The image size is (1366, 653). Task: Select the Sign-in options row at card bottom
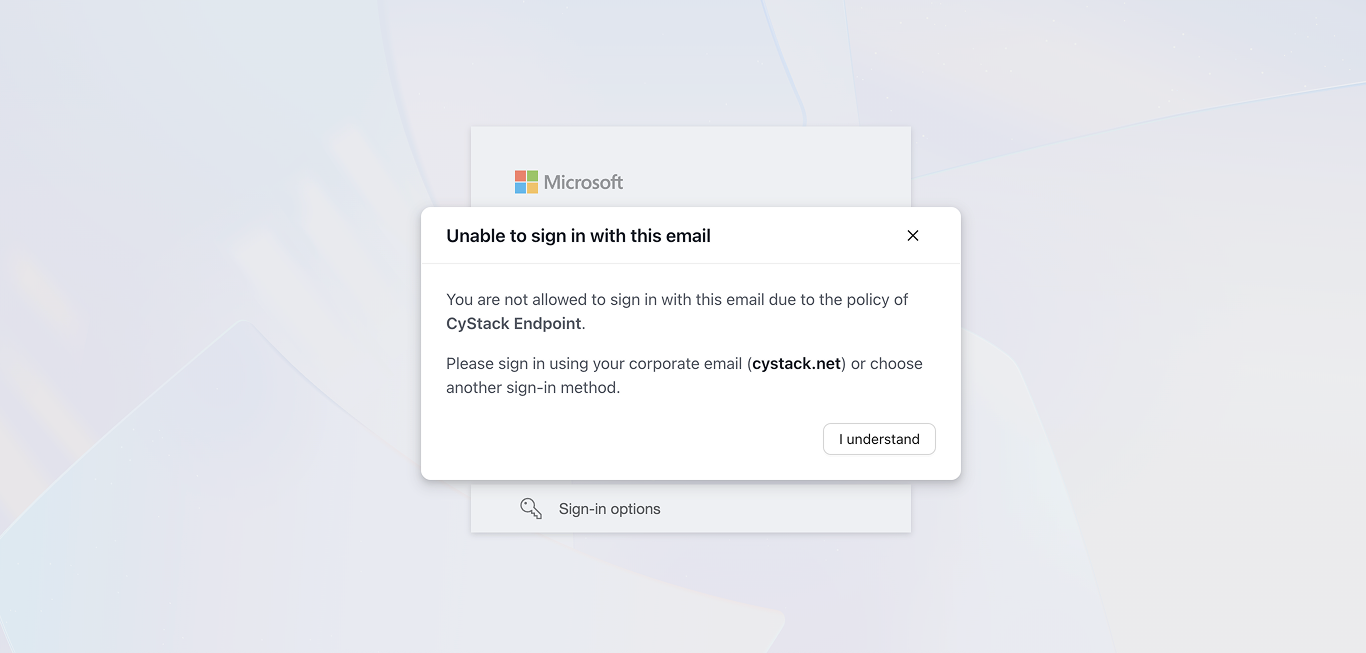point(690,508)
